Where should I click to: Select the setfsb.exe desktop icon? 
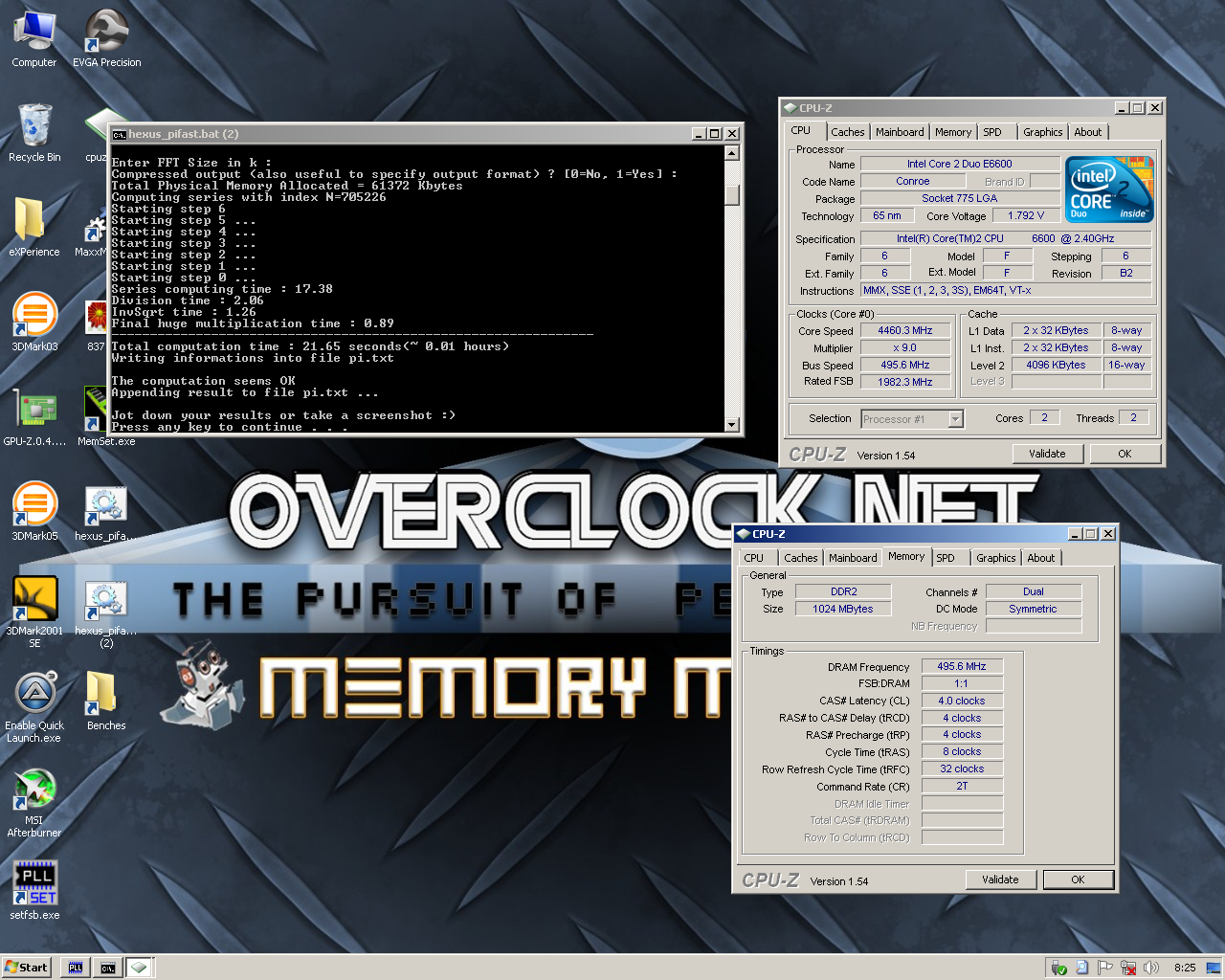(34, 890)
